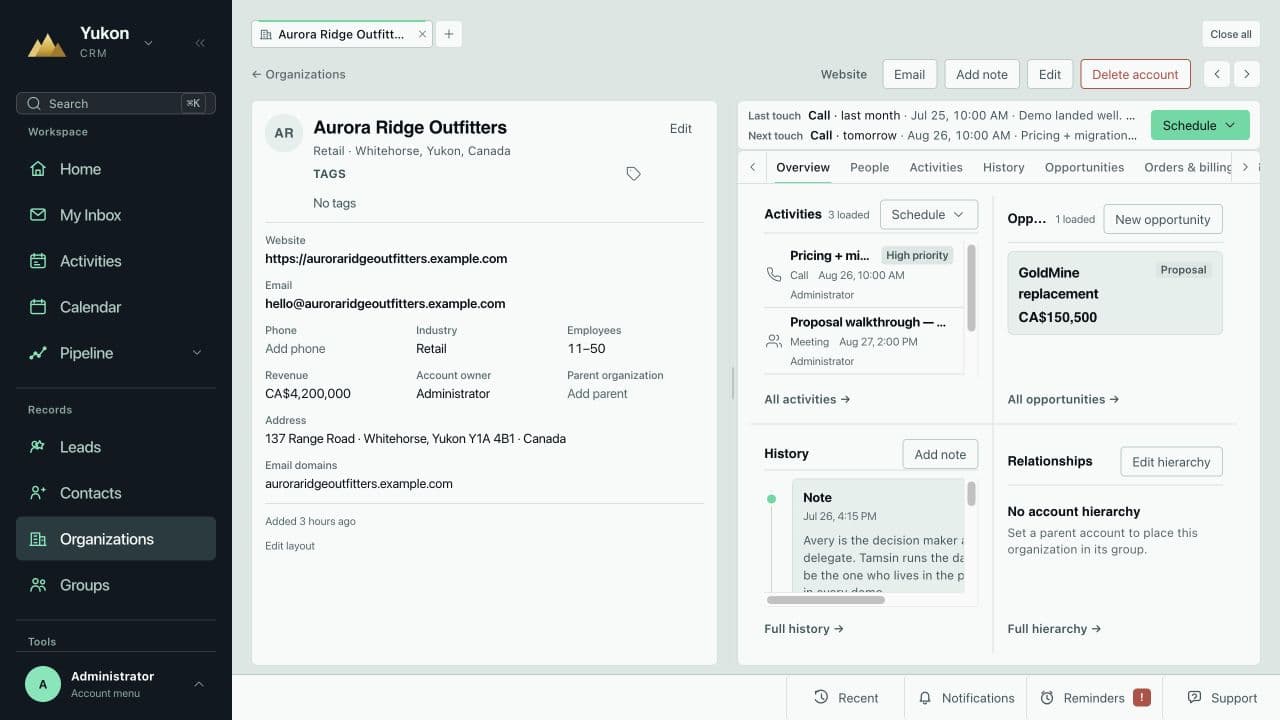
Task: Click Close all tabs button
Action: coord(1230,34)
